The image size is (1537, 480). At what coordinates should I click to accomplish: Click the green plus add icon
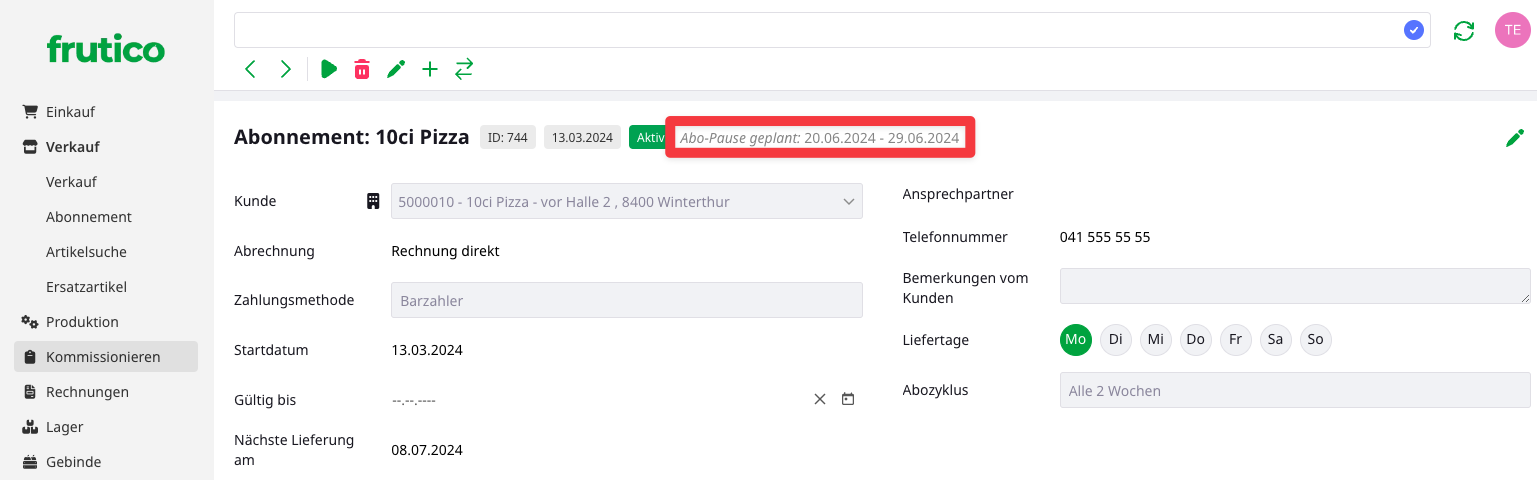coord(430,69)
